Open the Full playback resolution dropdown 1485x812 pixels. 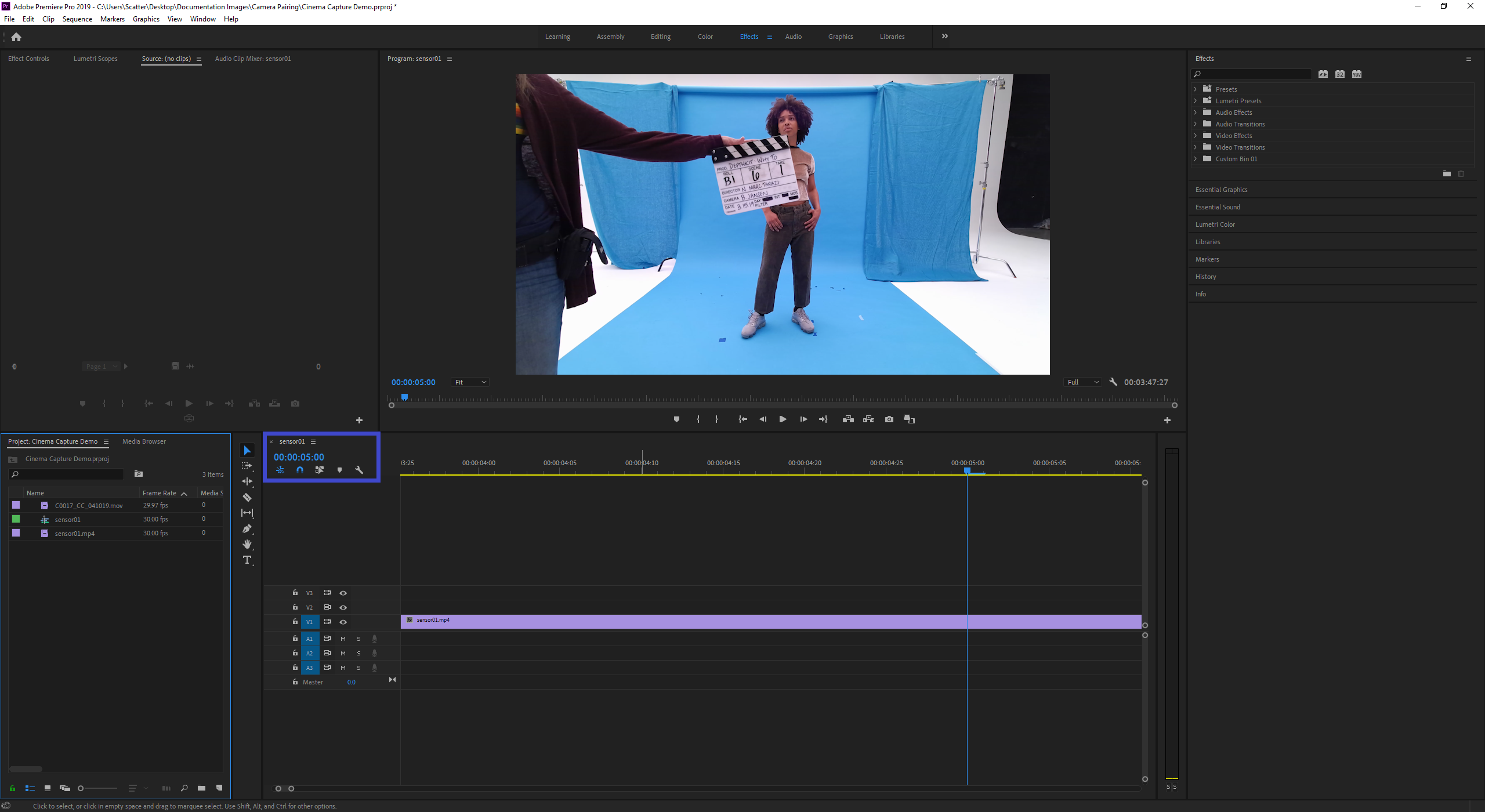click(1083, 382)
